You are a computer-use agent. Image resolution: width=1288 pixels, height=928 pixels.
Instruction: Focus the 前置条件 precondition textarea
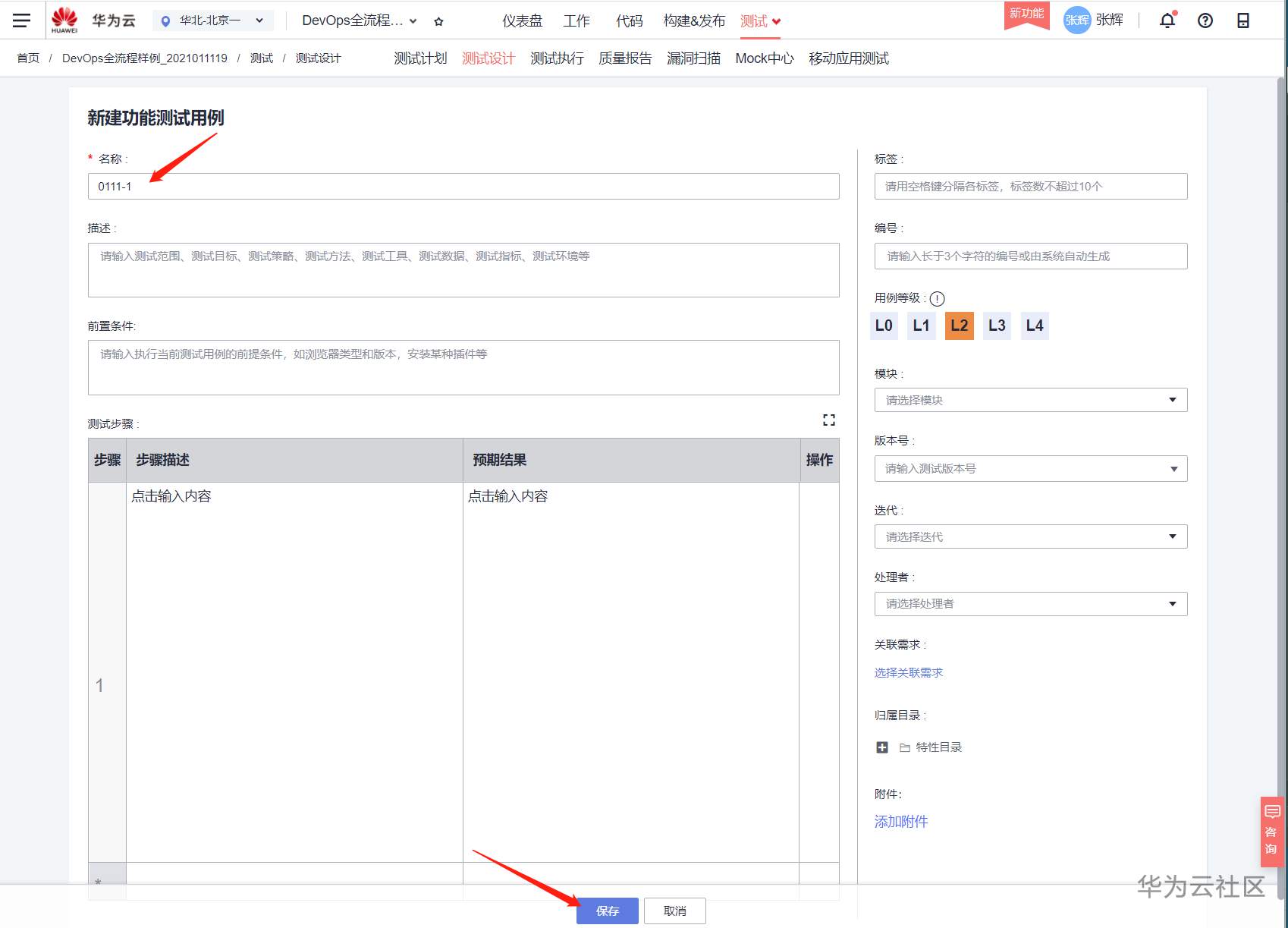463,367
